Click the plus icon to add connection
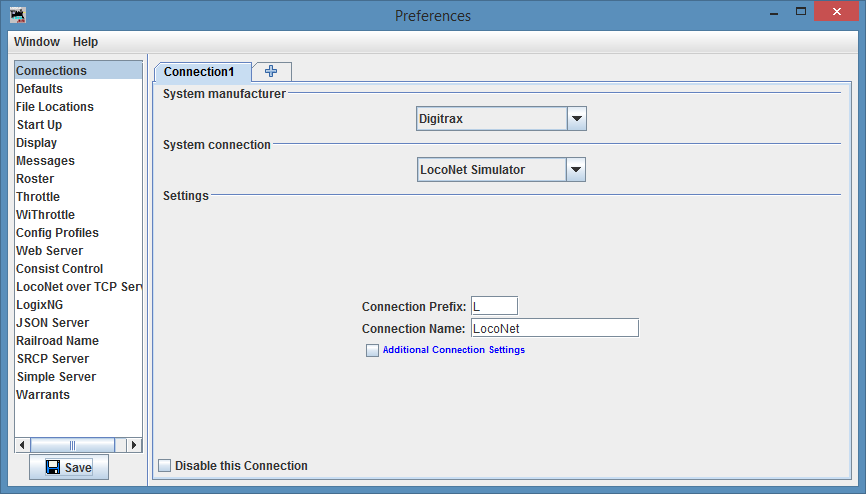Image resolution: width=866 pixels, height=494 pixels. (271, 71)
